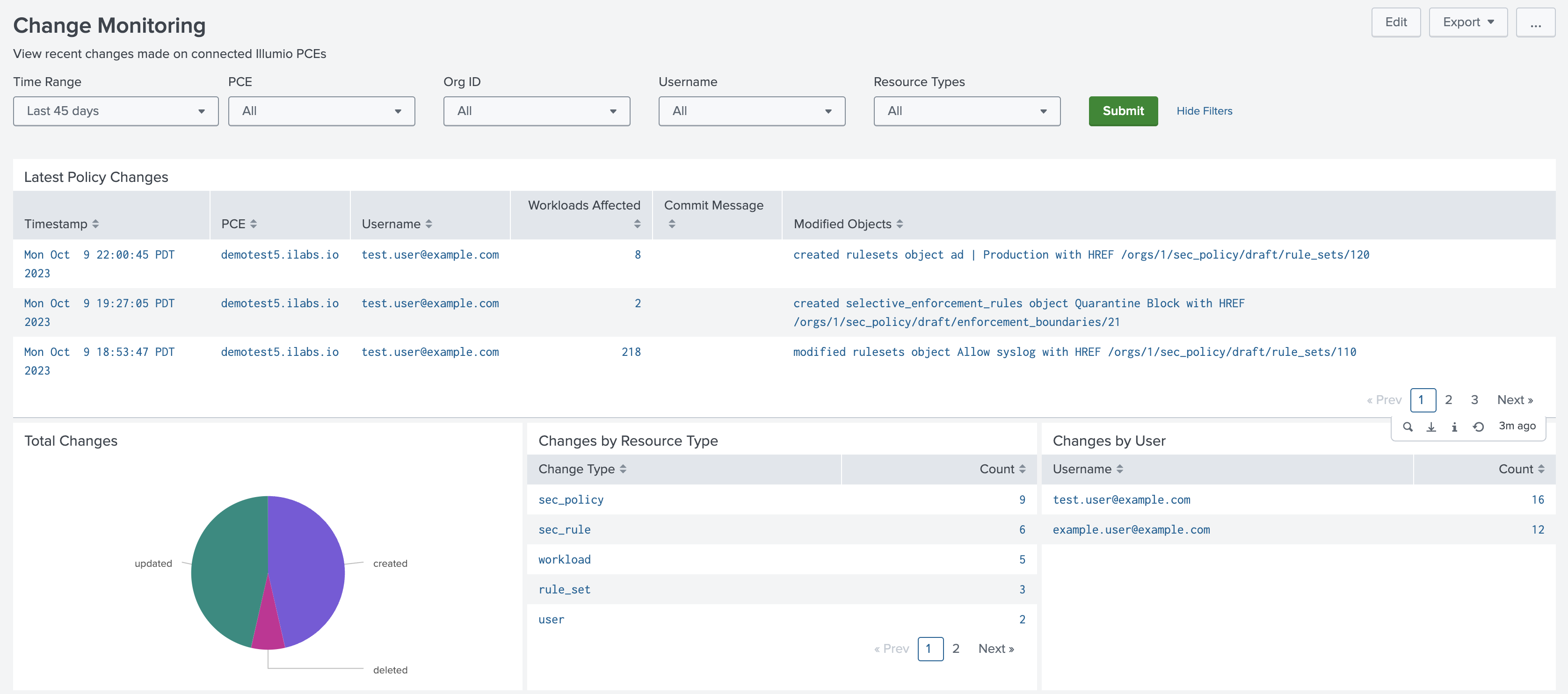Select page 1 in resource type pagination
Screen dimensions: 1568x694
(x=930, y=648)
